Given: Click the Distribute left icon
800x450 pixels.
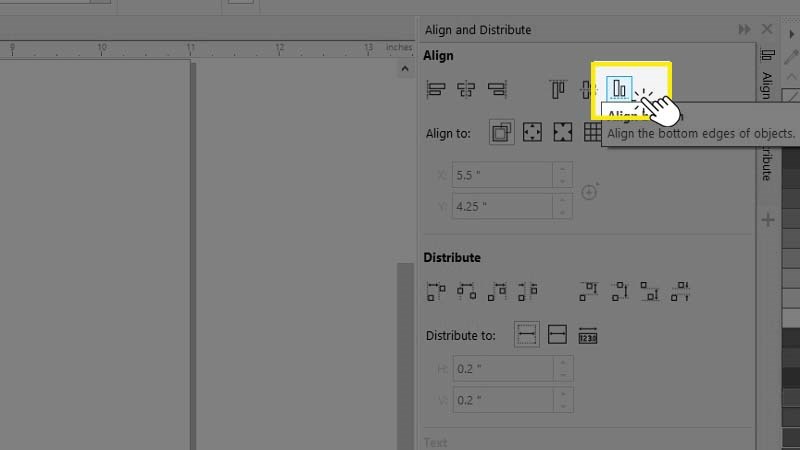Looking at the screenshot, I should point(436,291).
